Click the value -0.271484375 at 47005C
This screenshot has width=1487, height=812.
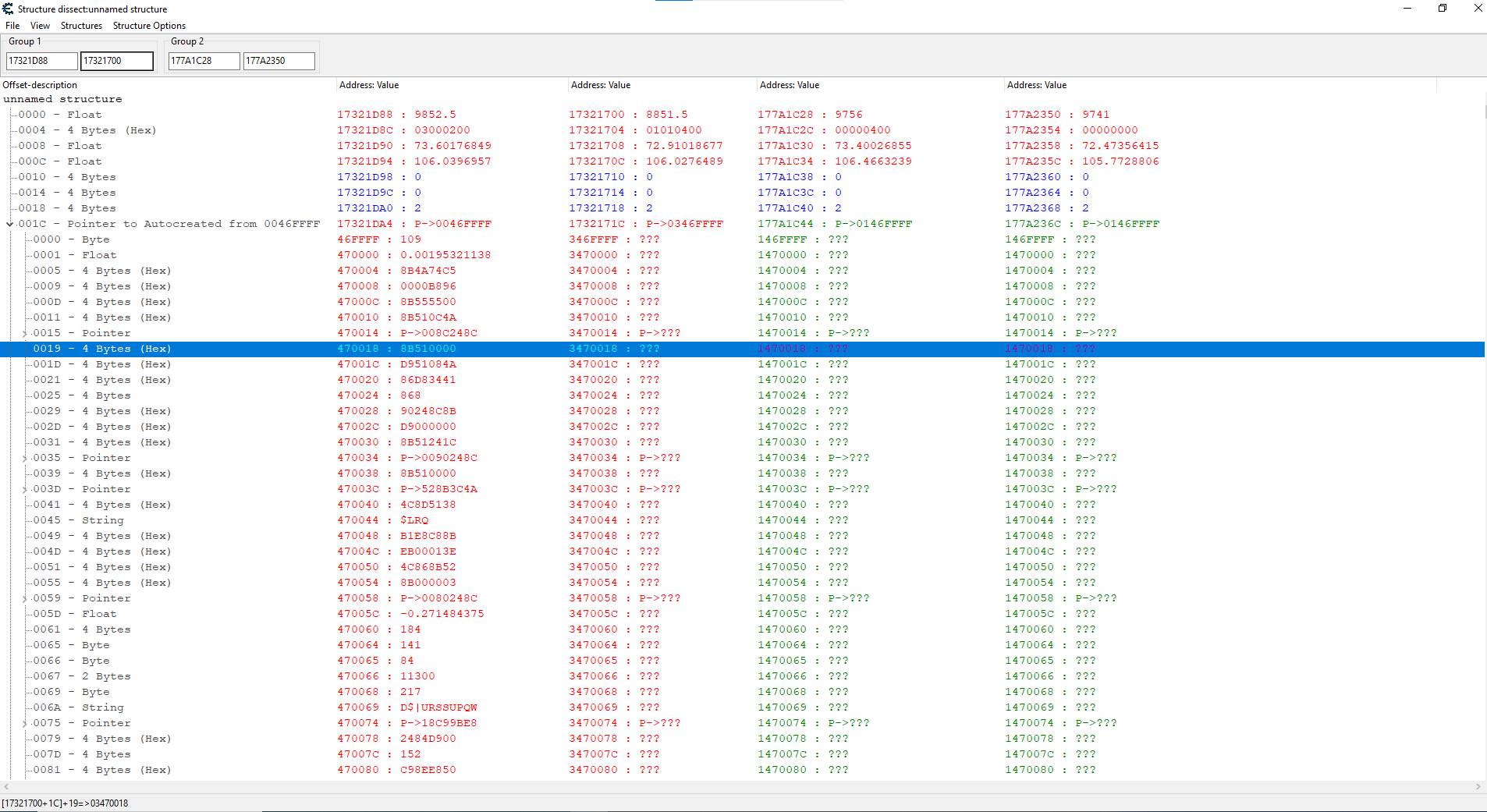tap(442, 614)
